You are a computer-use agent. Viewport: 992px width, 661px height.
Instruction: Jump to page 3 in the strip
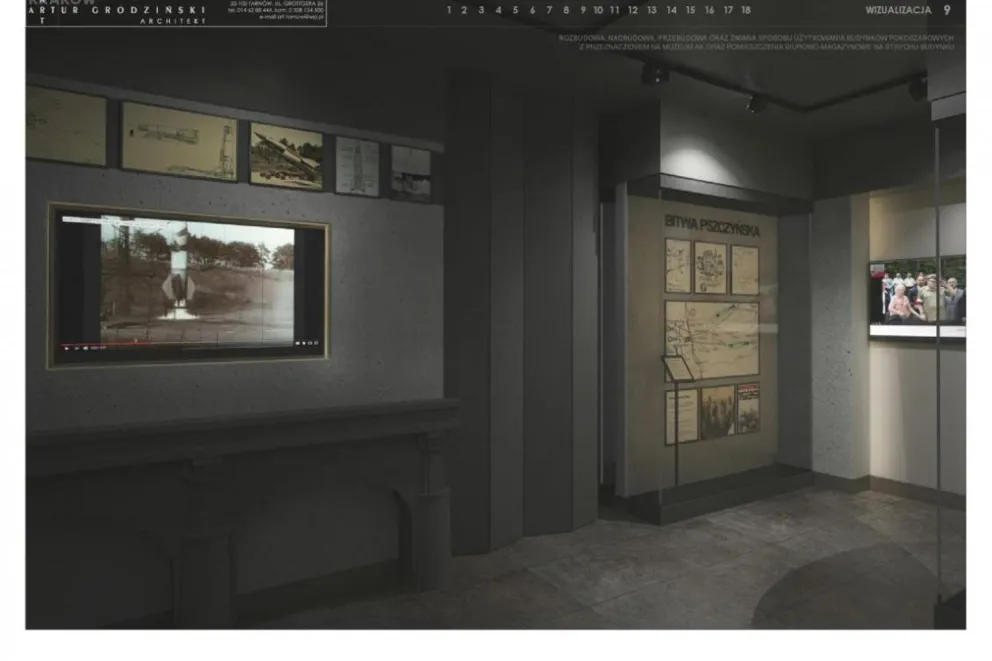[x=481, y=10]
